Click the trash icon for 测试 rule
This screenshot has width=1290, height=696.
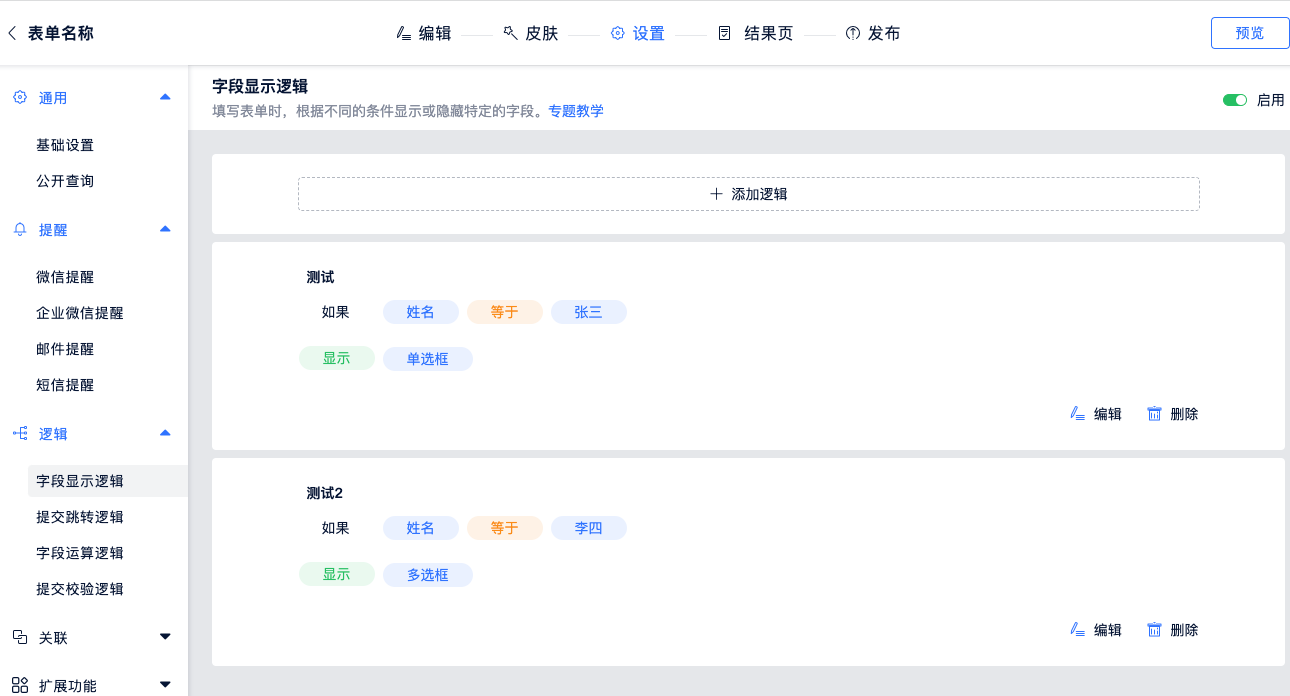point(1154,414)
